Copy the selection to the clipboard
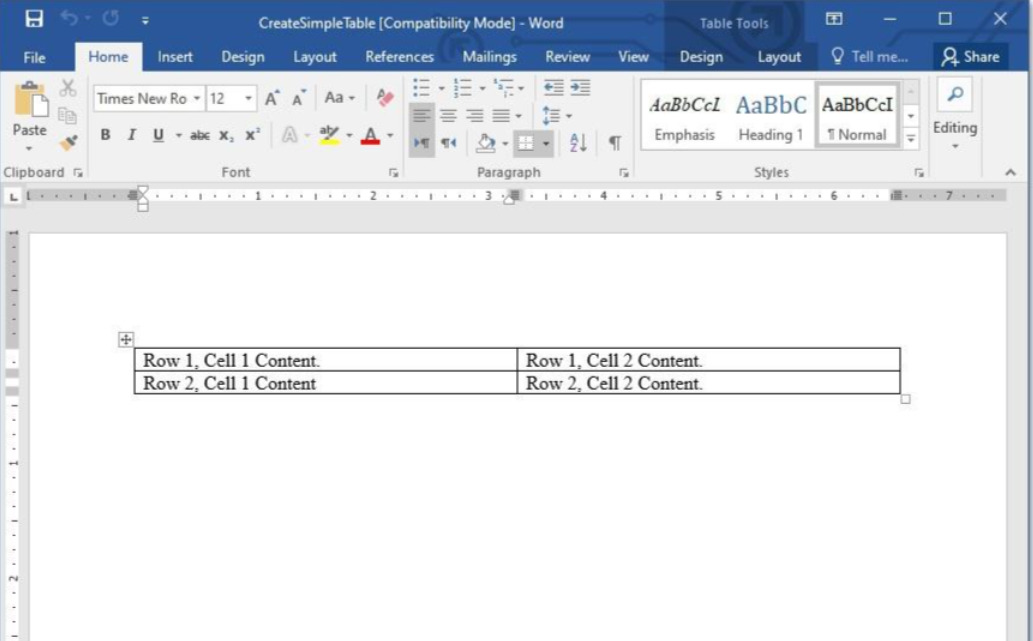1033x641 pixels. [x=67, y=115]
